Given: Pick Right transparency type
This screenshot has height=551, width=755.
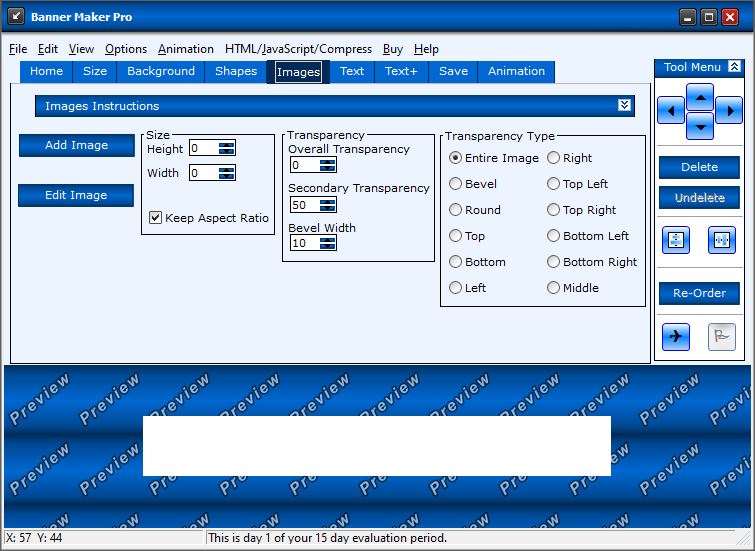Looking at the screenshot, I should pos(570,158).
